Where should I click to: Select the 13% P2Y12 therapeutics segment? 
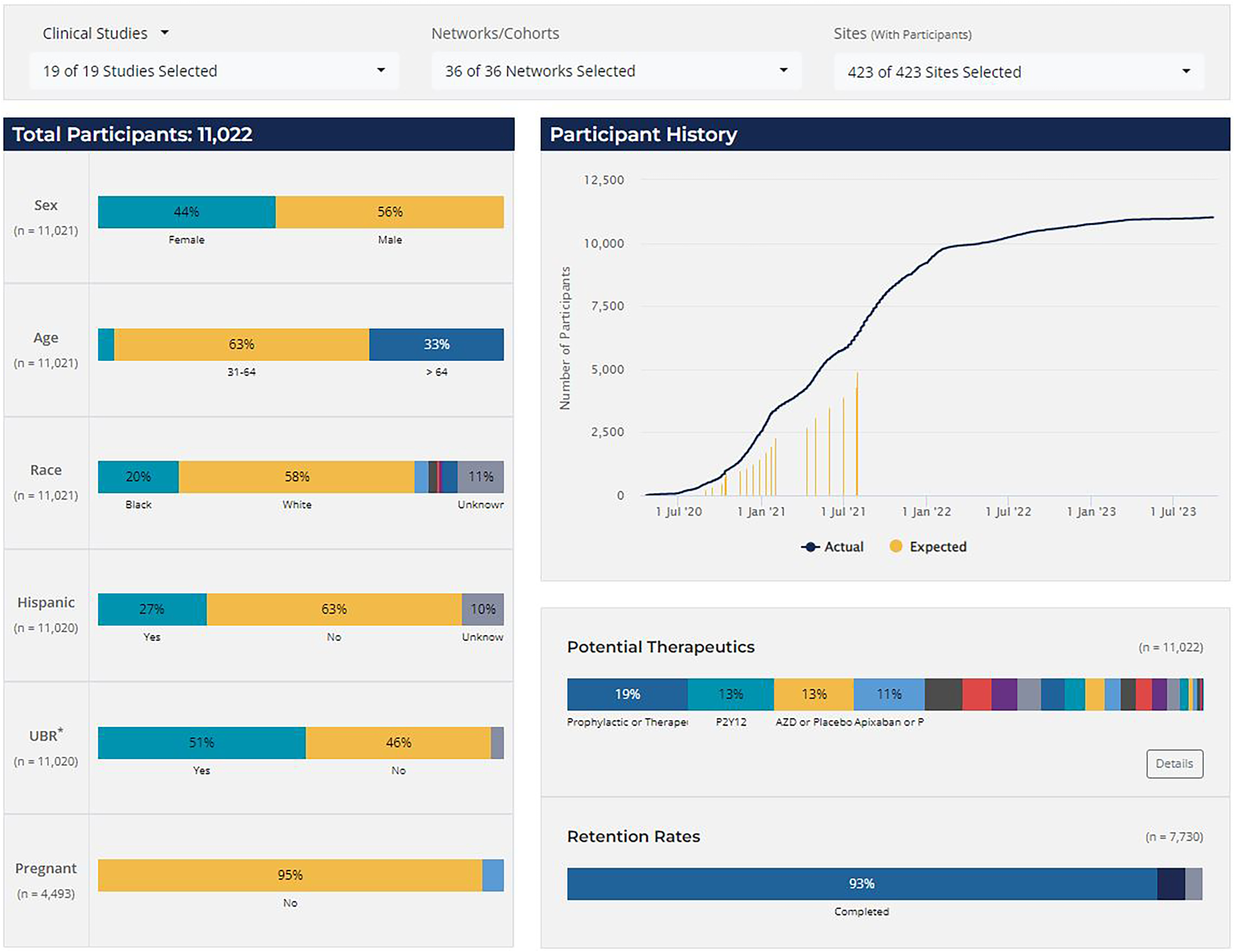coord(731,694)
